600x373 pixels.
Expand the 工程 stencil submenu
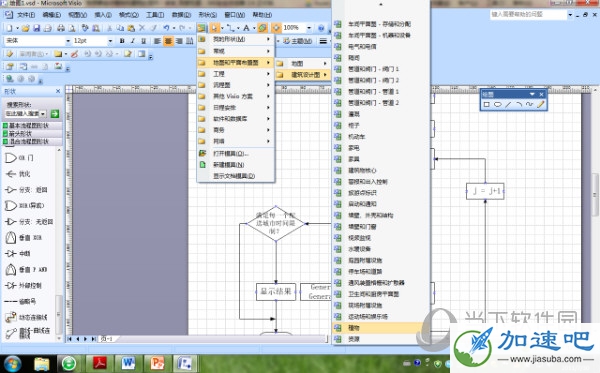236,73
